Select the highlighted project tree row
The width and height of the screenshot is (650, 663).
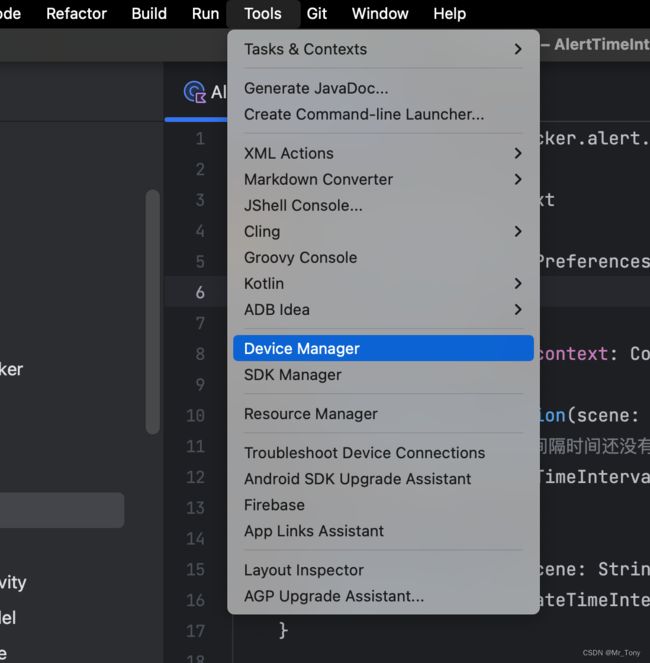62,510
